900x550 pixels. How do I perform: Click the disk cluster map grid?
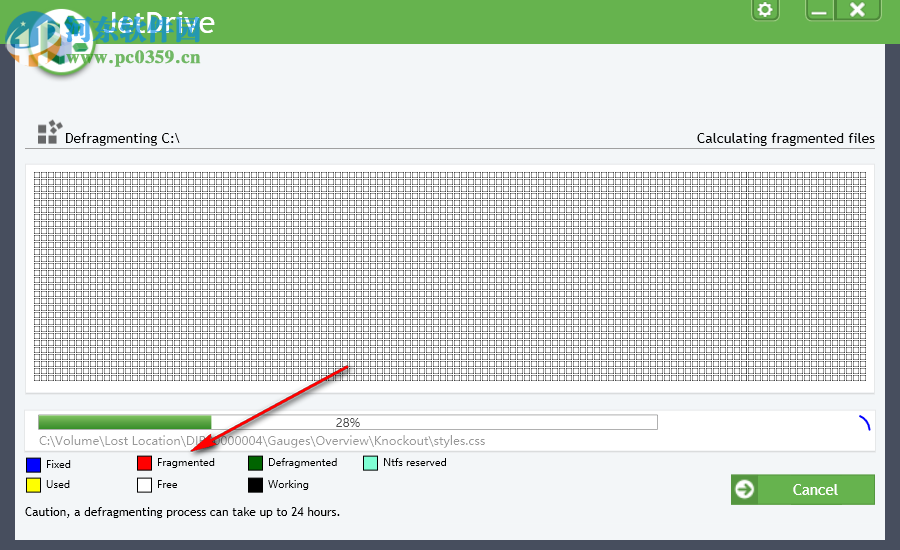point(449,276)
